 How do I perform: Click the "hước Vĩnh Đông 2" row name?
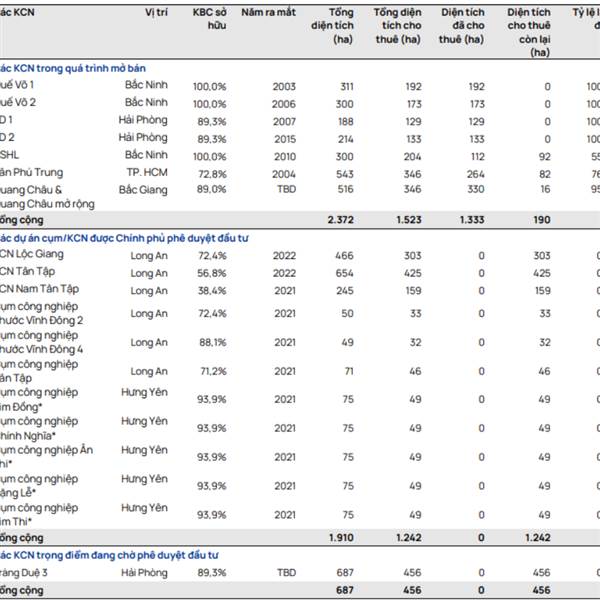pyautogui.click(x=41, y=320)
